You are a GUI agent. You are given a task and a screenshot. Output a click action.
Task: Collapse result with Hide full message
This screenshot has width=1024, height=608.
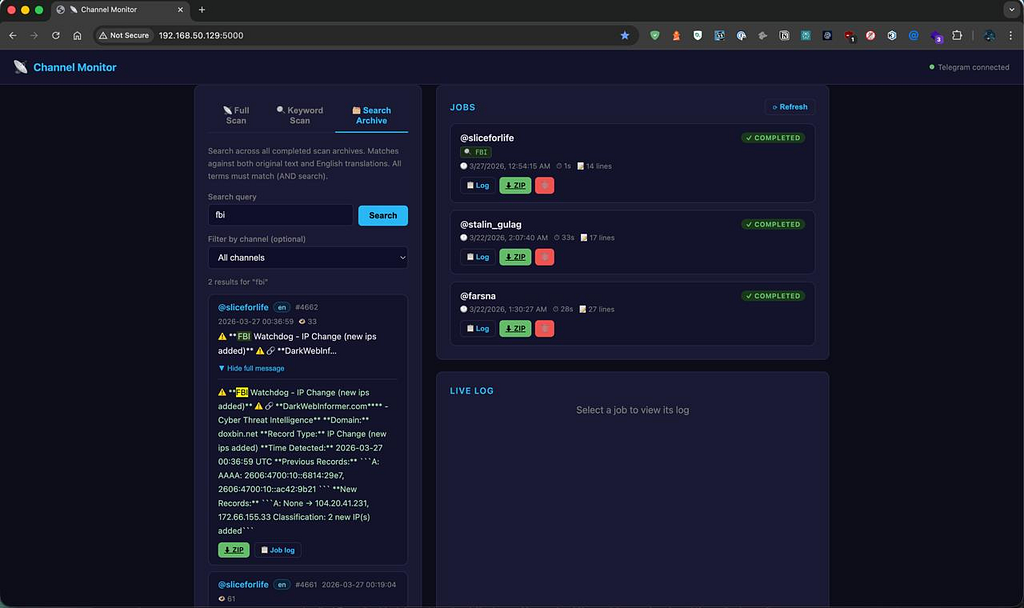(x=251, y=368)
